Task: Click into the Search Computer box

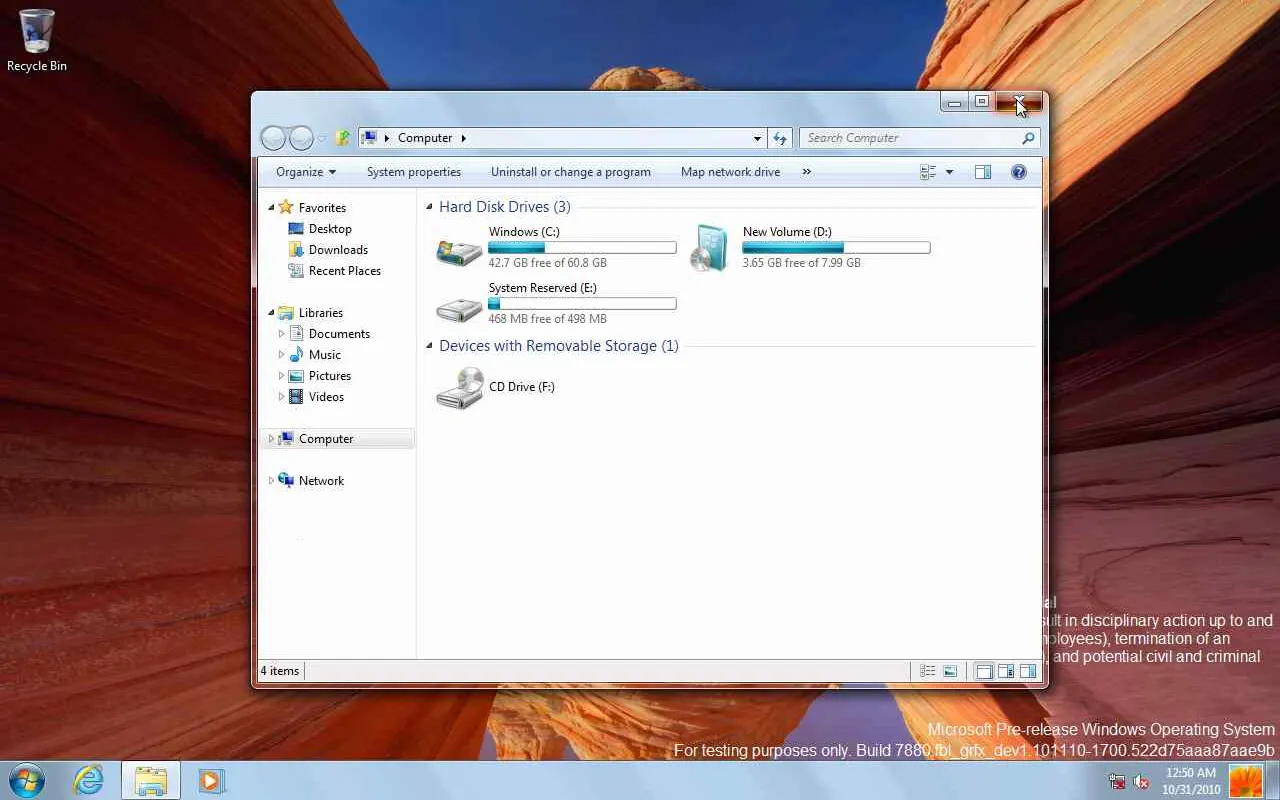Action: (x=910, y=138)
